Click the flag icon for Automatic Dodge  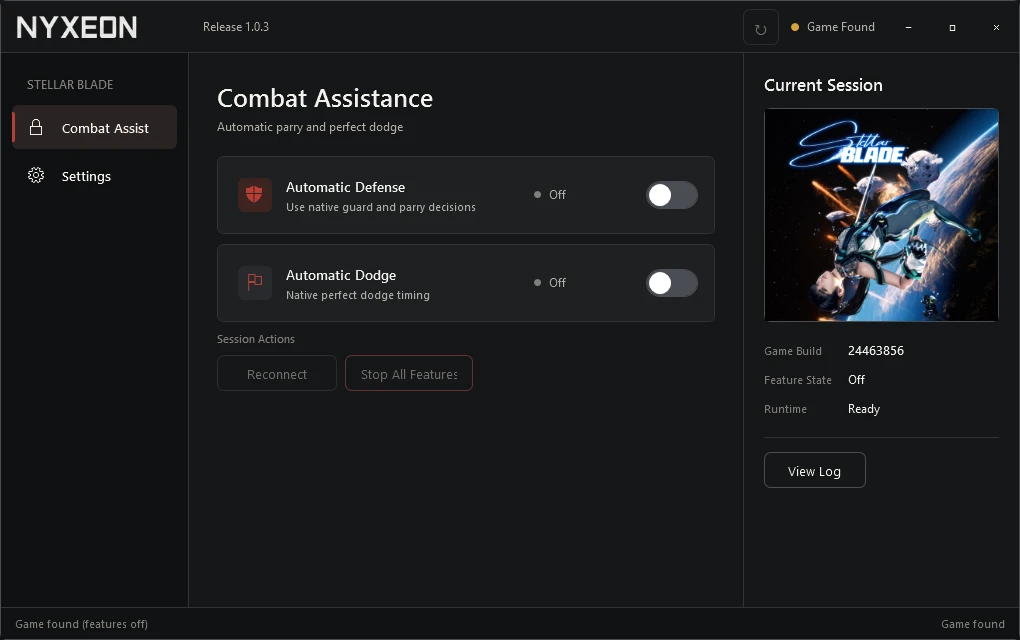point(254,282)
